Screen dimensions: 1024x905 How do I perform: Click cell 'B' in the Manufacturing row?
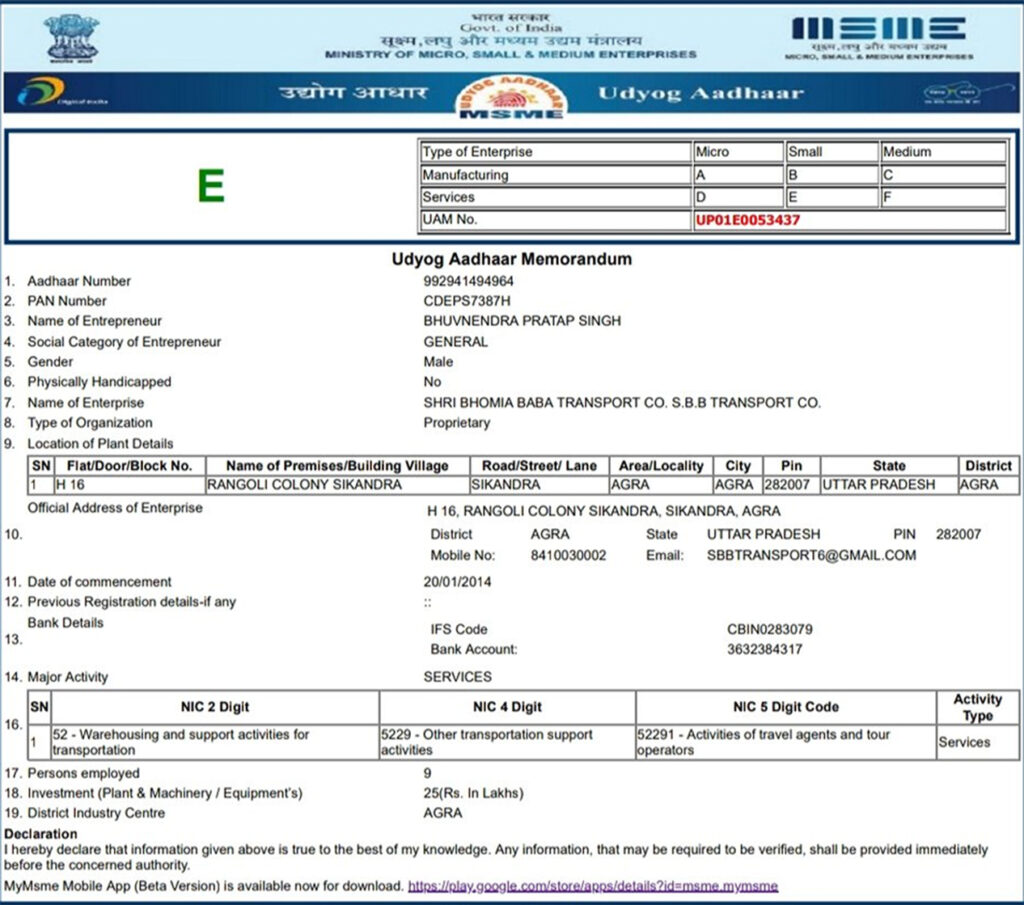click(832, 175)
